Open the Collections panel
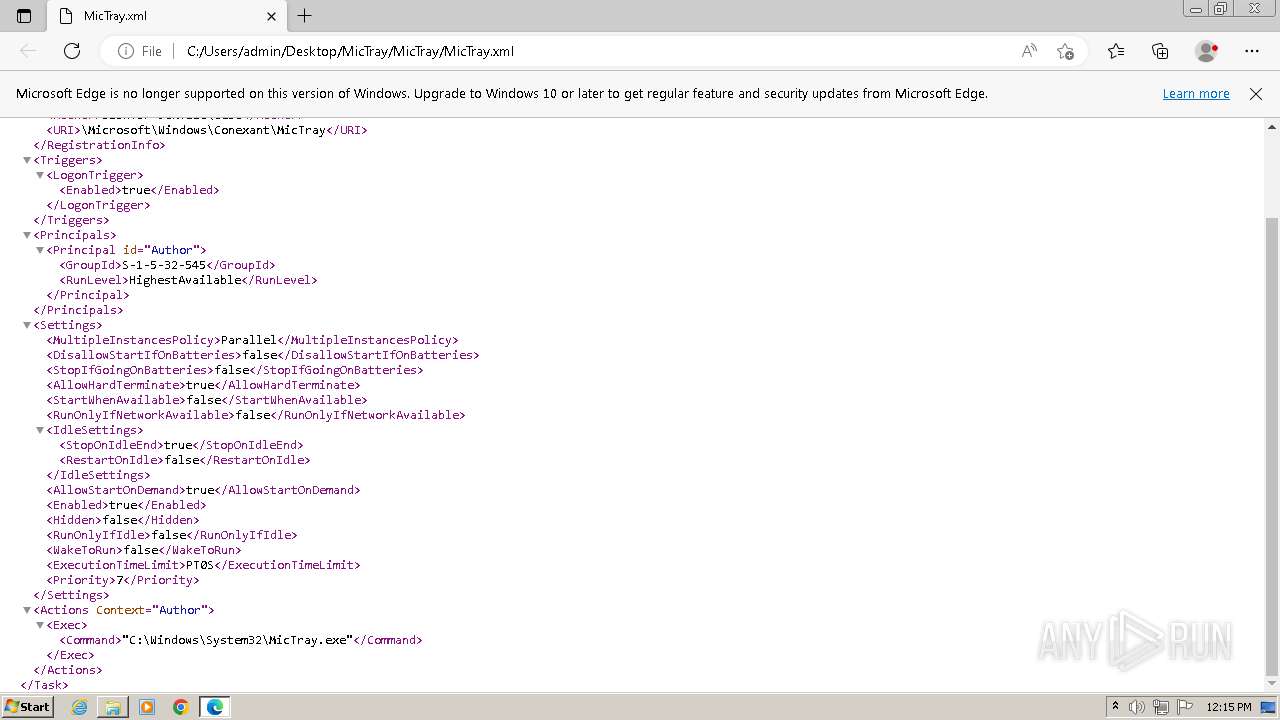 [1160, 51]
